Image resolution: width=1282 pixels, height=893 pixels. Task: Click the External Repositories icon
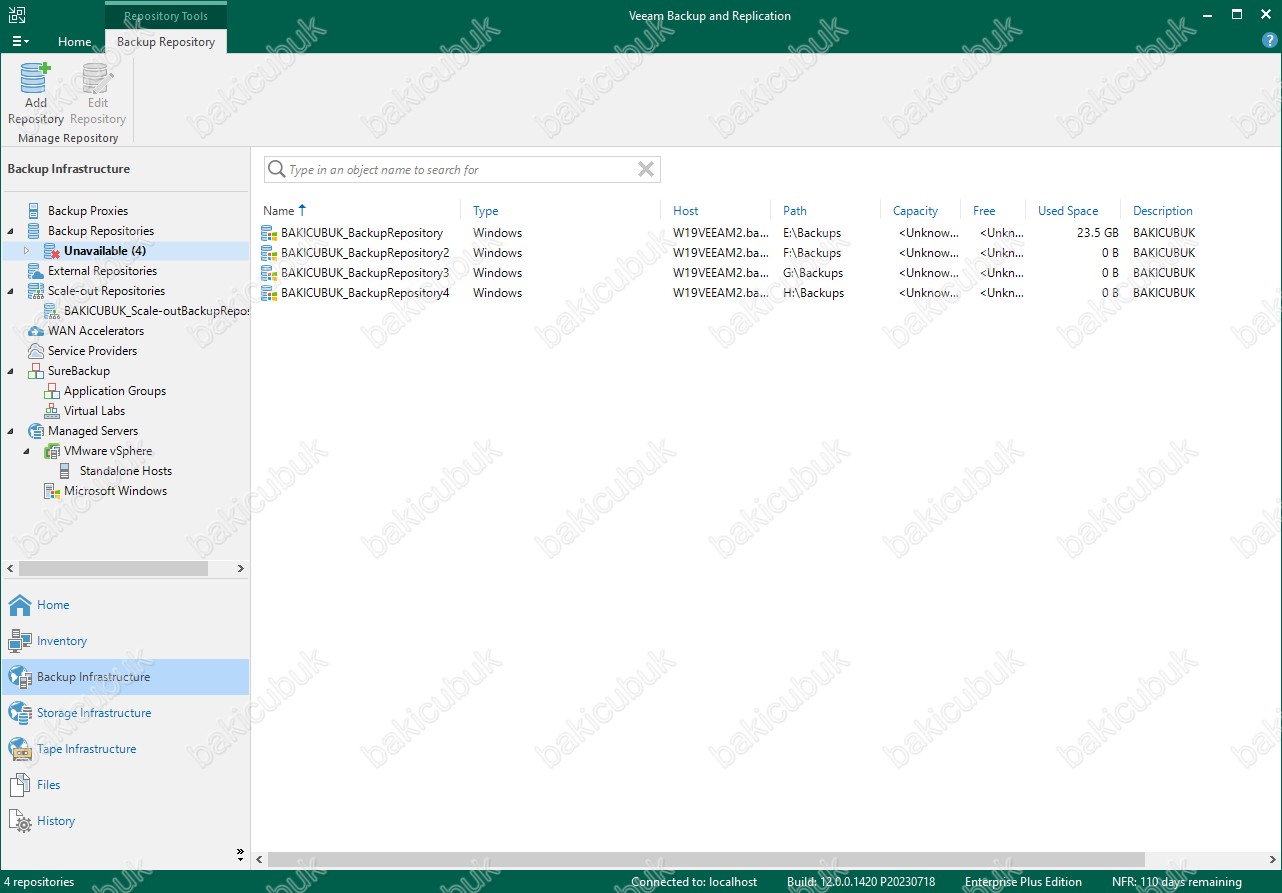[x=35, y=271]
